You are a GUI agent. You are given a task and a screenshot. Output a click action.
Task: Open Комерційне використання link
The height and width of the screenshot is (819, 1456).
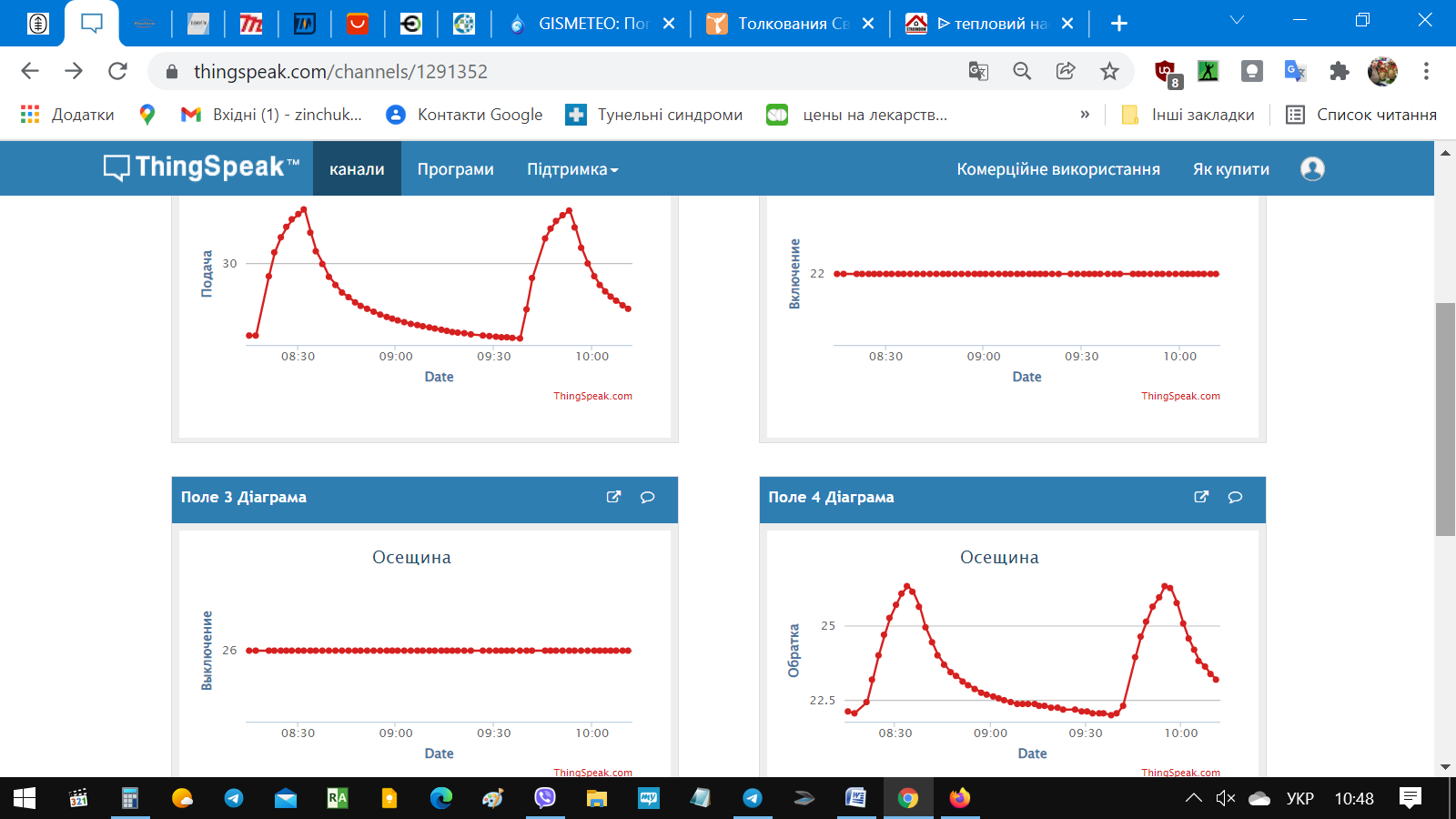1058,169
